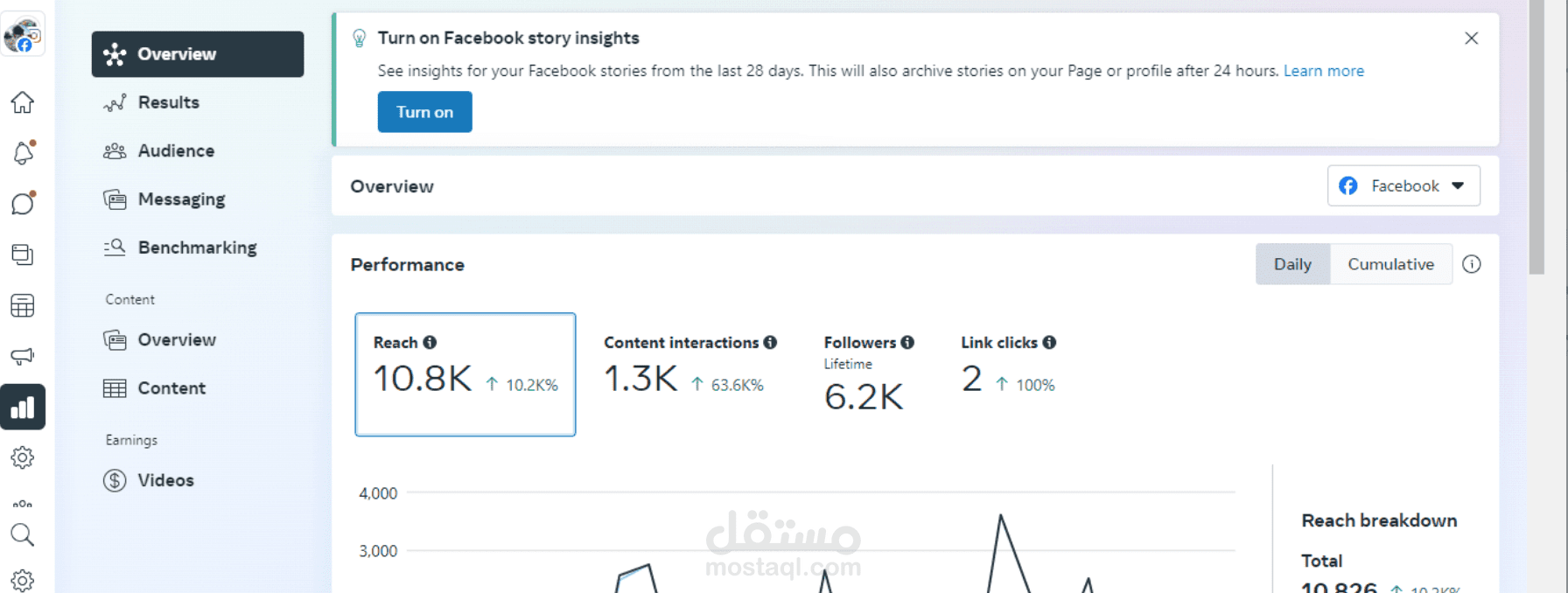Go to Home in left rail
1568x593 pixels.
pos(23,102)
